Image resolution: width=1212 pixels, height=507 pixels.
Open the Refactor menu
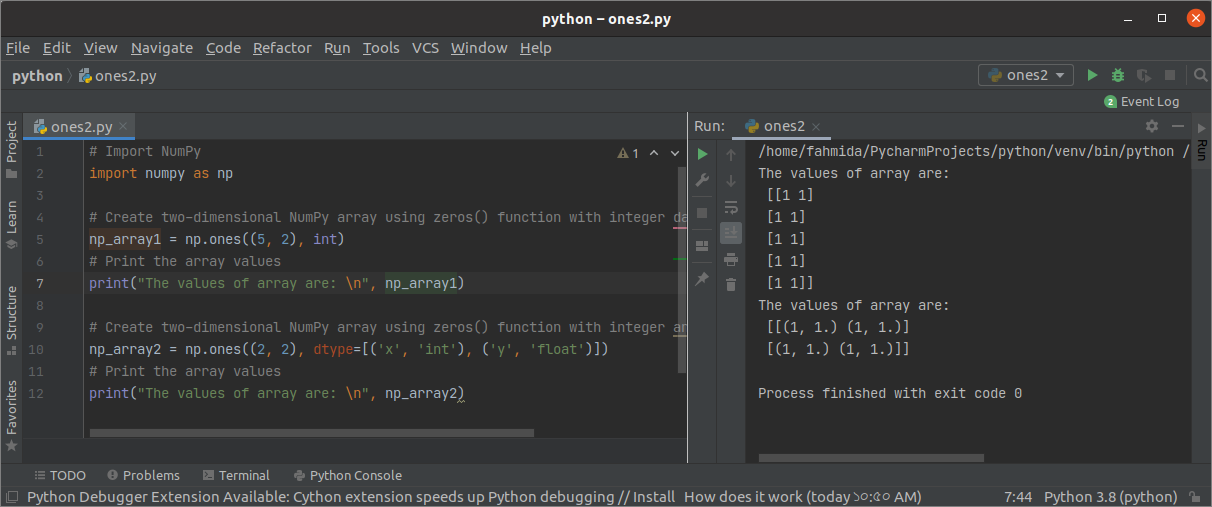tap(282, 48)
